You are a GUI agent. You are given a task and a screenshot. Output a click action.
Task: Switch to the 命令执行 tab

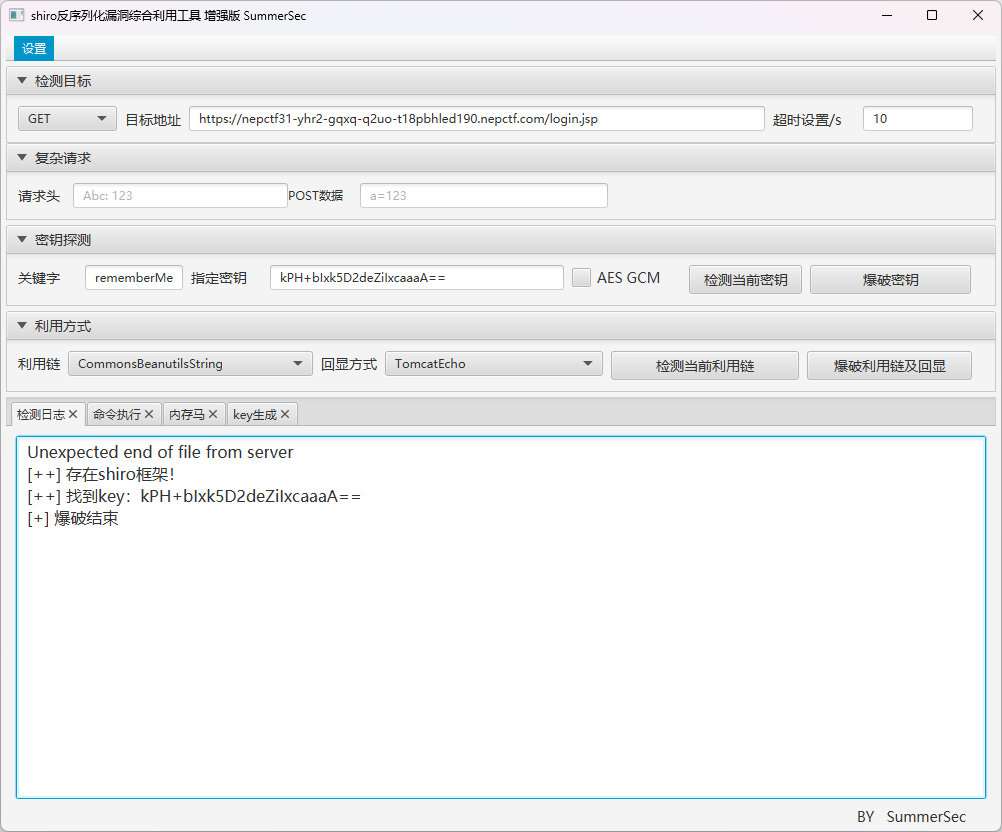click(x=116, y=414)
